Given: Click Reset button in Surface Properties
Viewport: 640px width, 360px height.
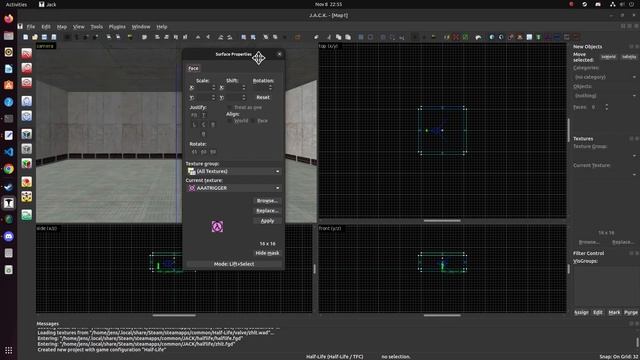Looking at the screenshot, I should pos(263,98).
